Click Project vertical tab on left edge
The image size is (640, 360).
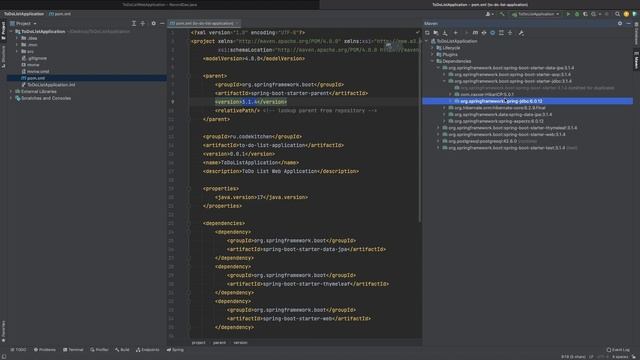3,31
